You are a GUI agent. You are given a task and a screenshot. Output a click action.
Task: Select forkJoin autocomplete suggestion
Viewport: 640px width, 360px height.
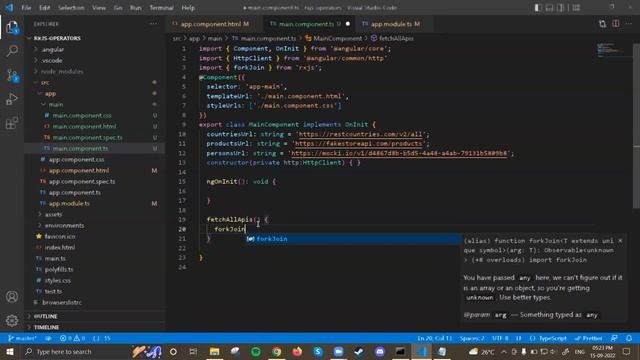point(353,239)
